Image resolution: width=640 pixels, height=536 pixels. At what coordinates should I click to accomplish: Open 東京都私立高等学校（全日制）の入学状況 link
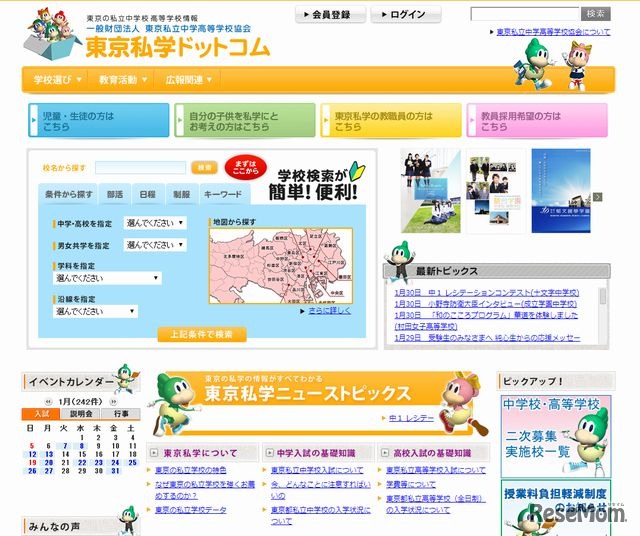point(436,504)
